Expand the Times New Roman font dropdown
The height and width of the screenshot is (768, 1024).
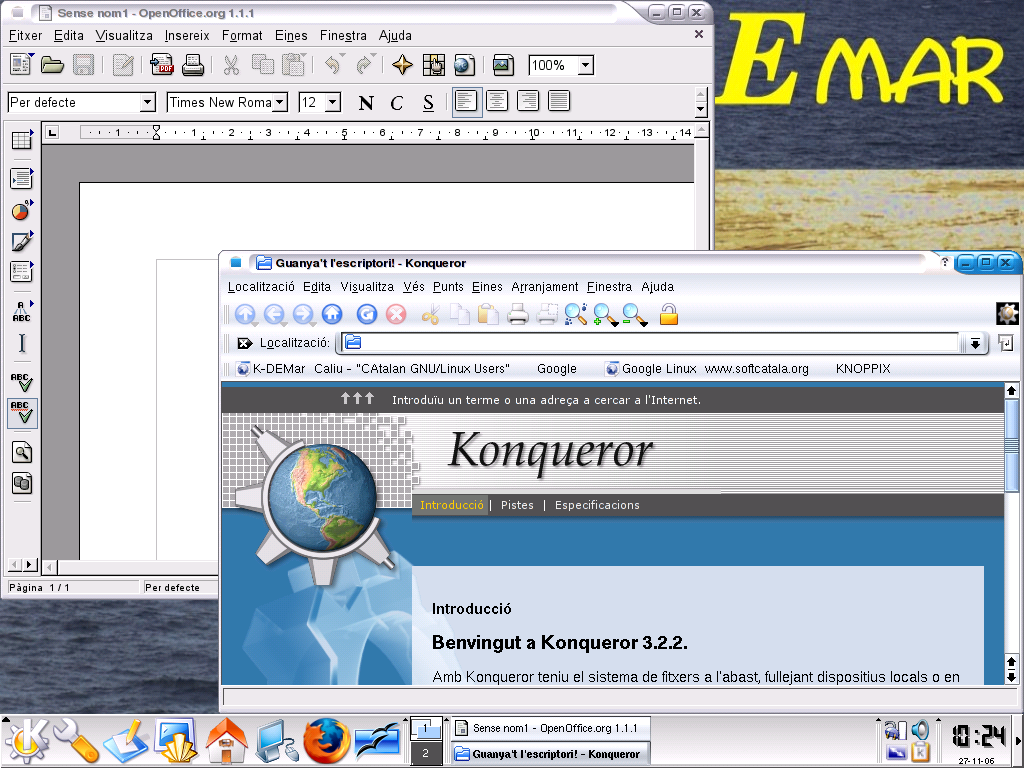click(x=280, y=102)
